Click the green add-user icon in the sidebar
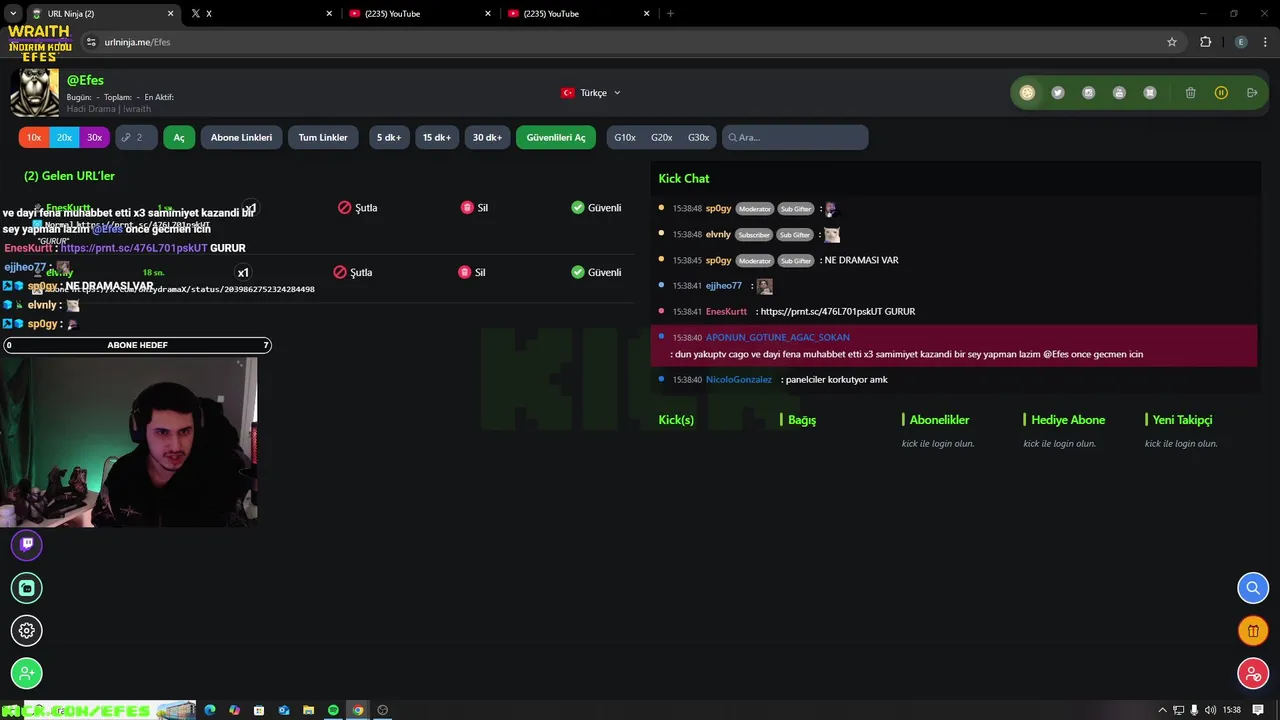 27,673
